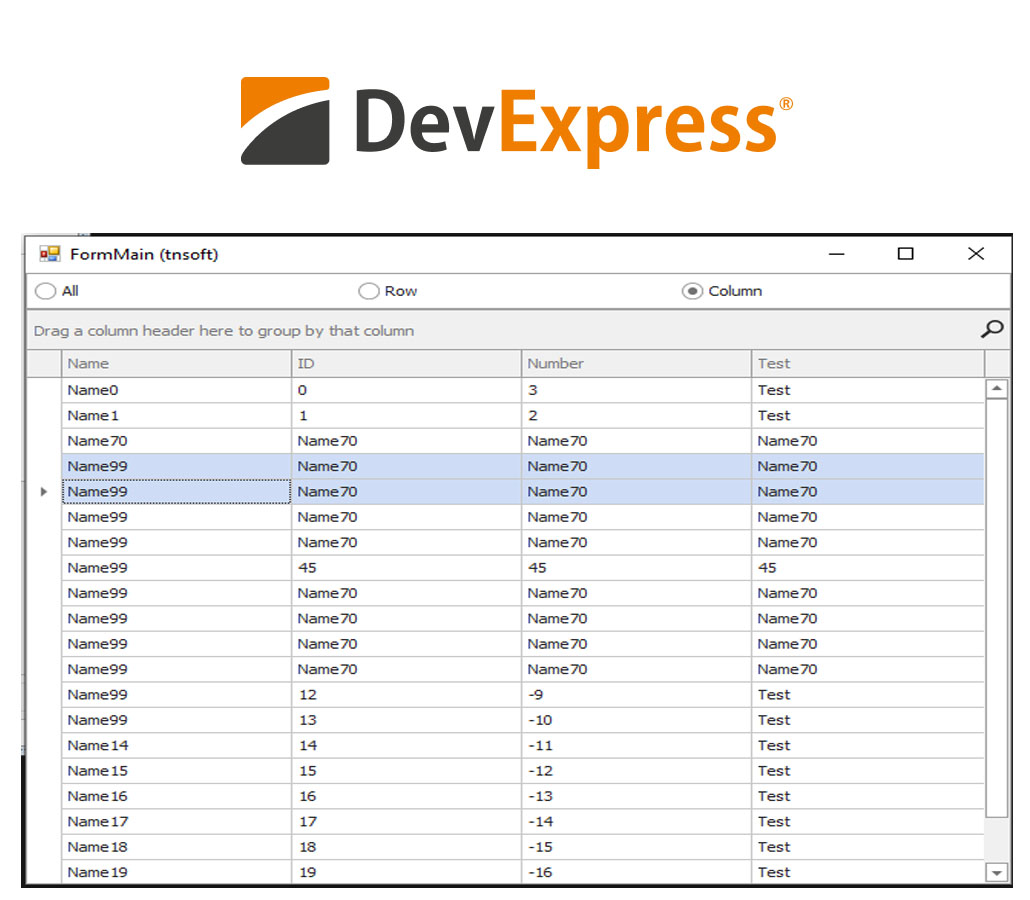Sort by the Name column header

click(176, 363)
